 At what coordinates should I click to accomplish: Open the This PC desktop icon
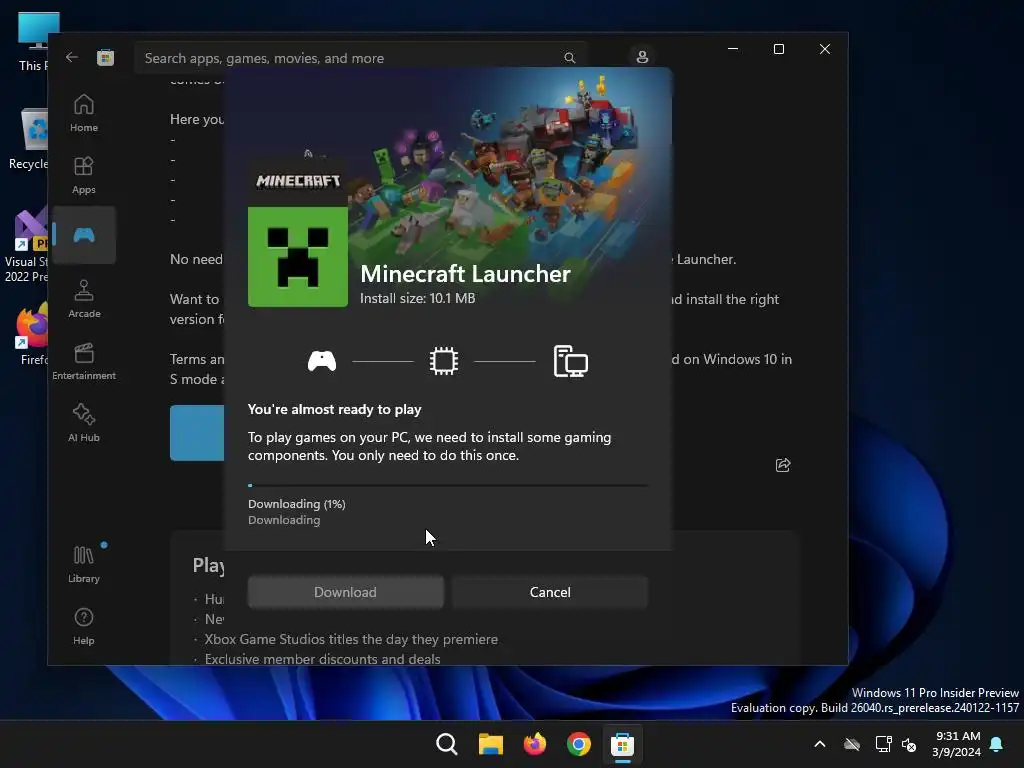[33, 42]
